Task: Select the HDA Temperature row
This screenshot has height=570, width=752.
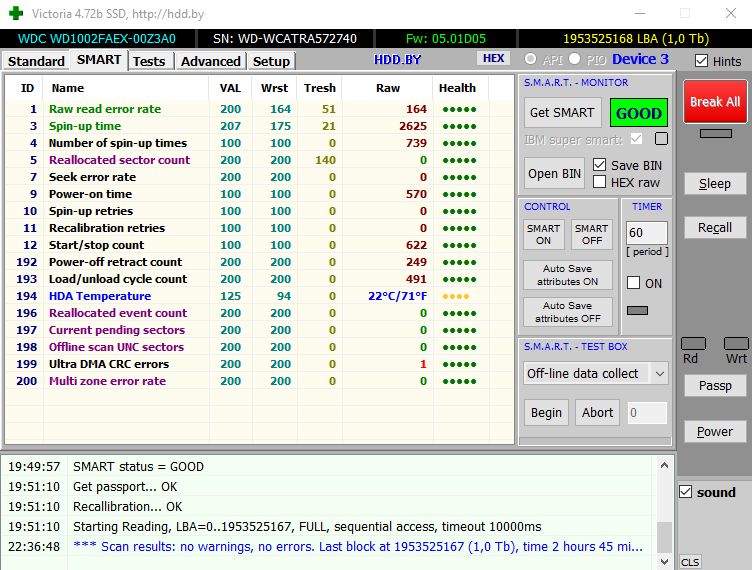Action: point(259,296)
